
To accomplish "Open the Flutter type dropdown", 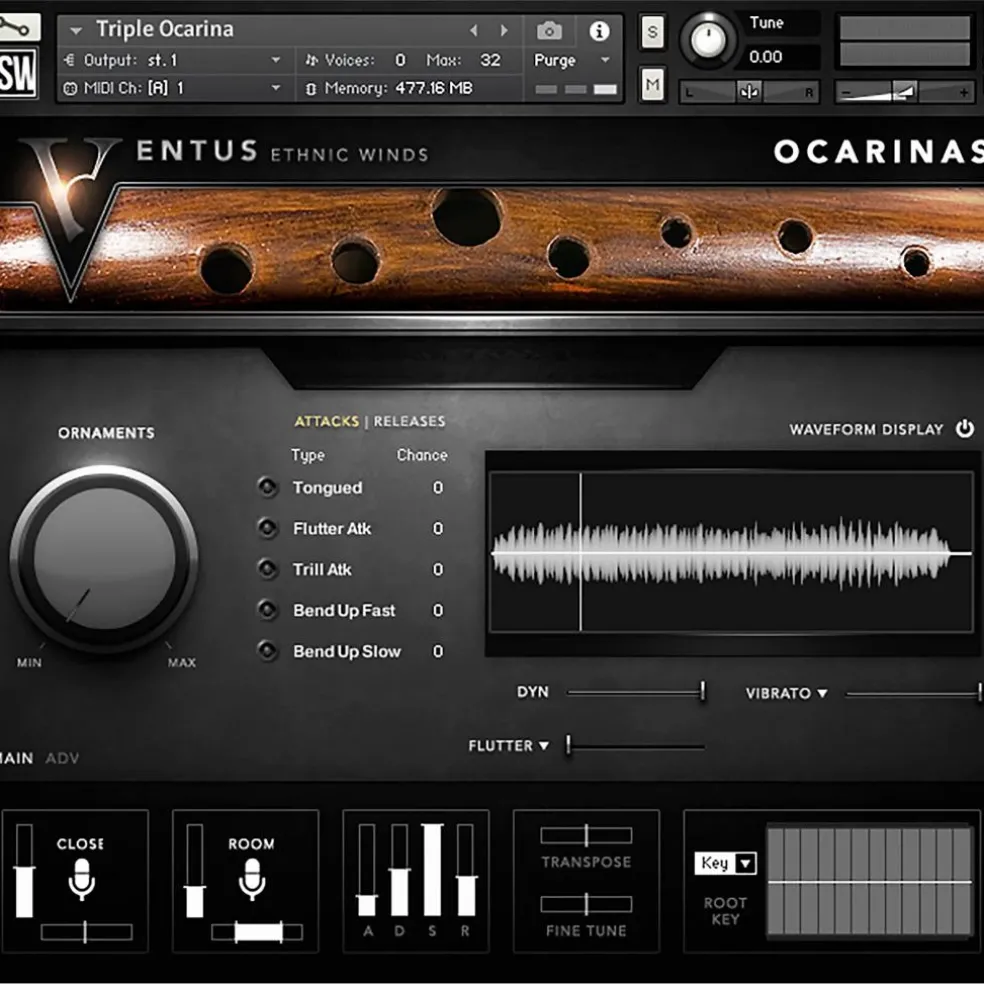I will (544, 746).
